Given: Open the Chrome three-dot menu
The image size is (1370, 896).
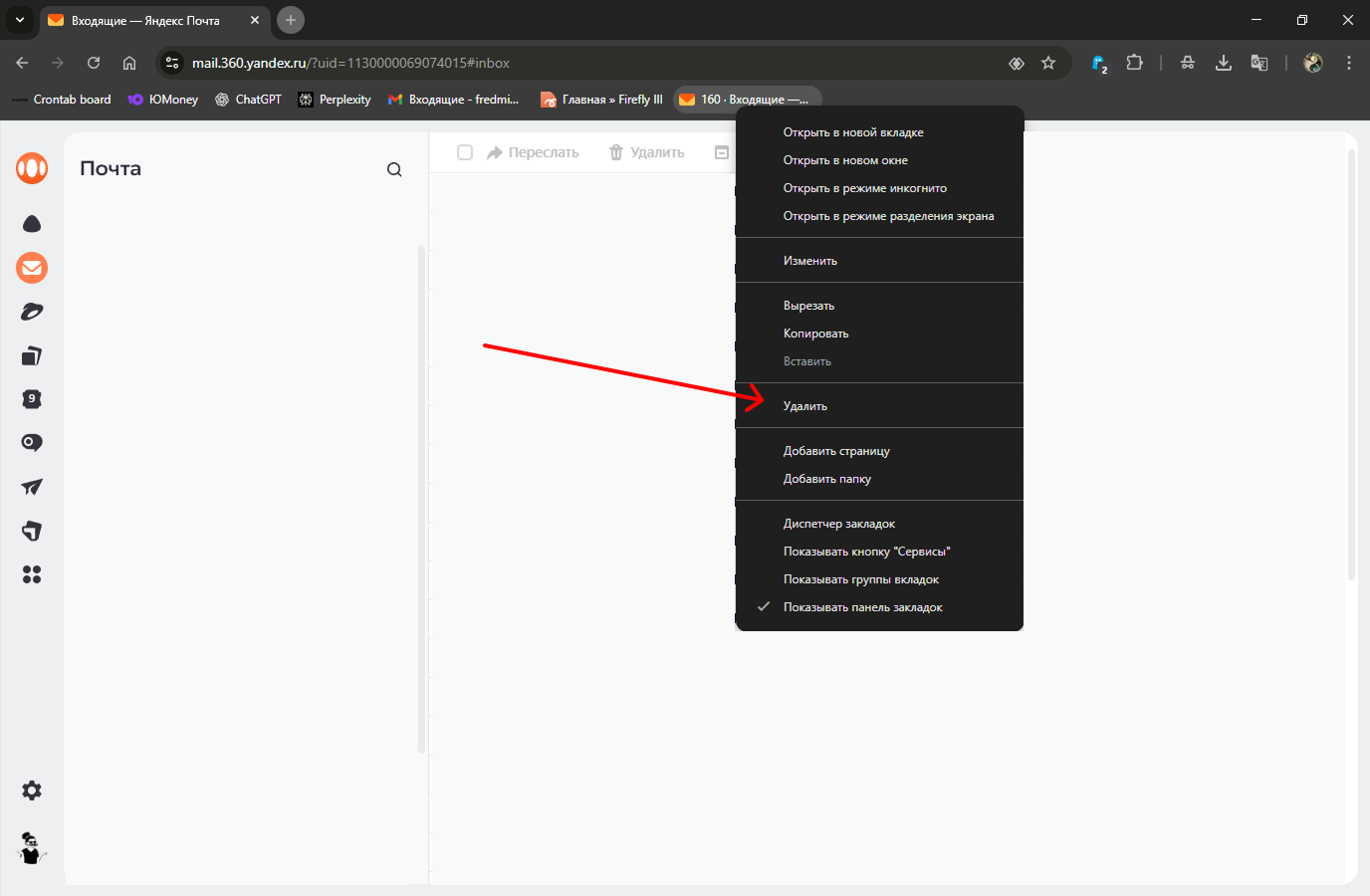Looking at the screenshot, I should click(1349, 63).
